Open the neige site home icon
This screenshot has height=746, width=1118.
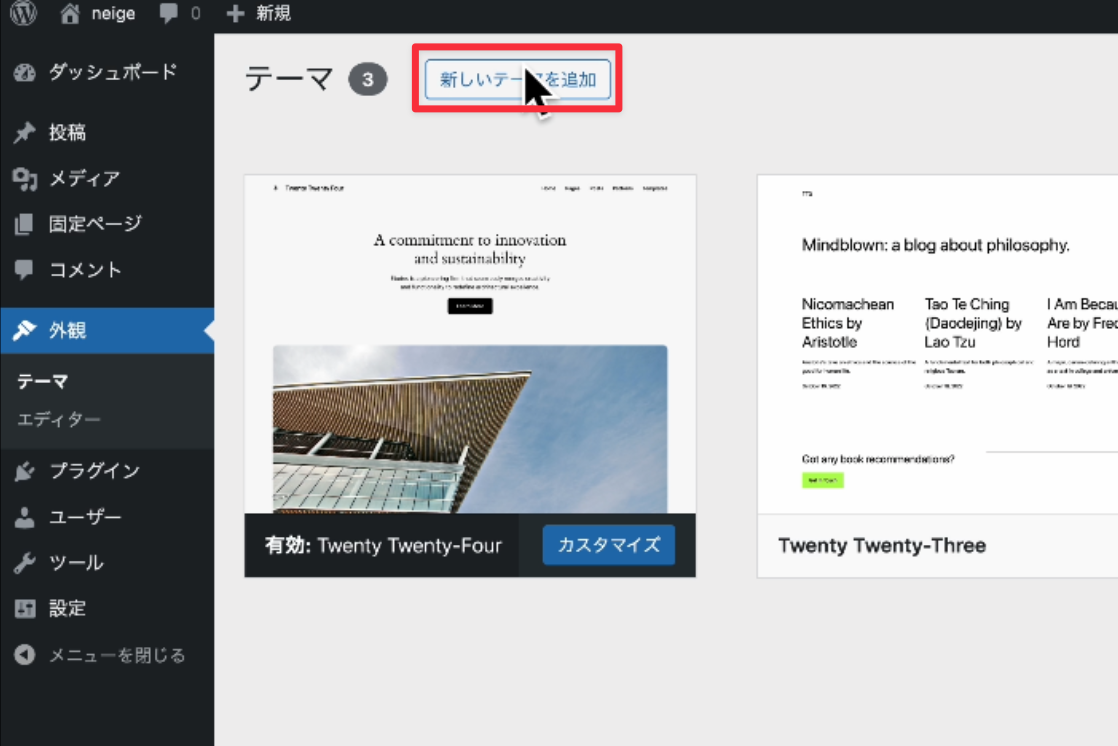coord(69,14)
